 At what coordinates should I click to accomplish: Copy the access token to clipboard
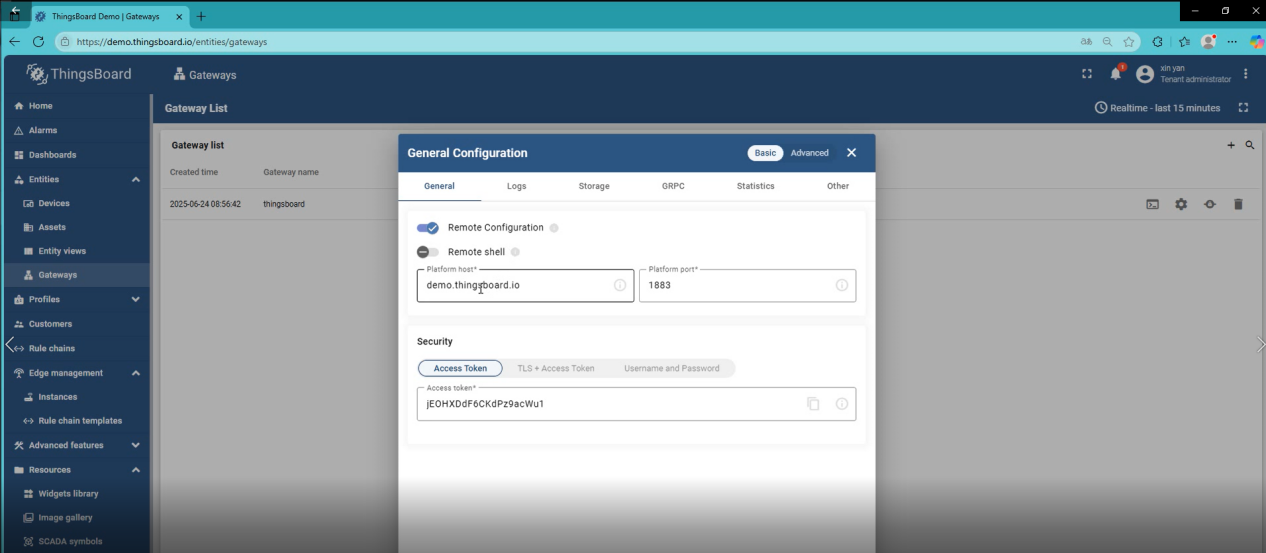(x=813, y=404)
